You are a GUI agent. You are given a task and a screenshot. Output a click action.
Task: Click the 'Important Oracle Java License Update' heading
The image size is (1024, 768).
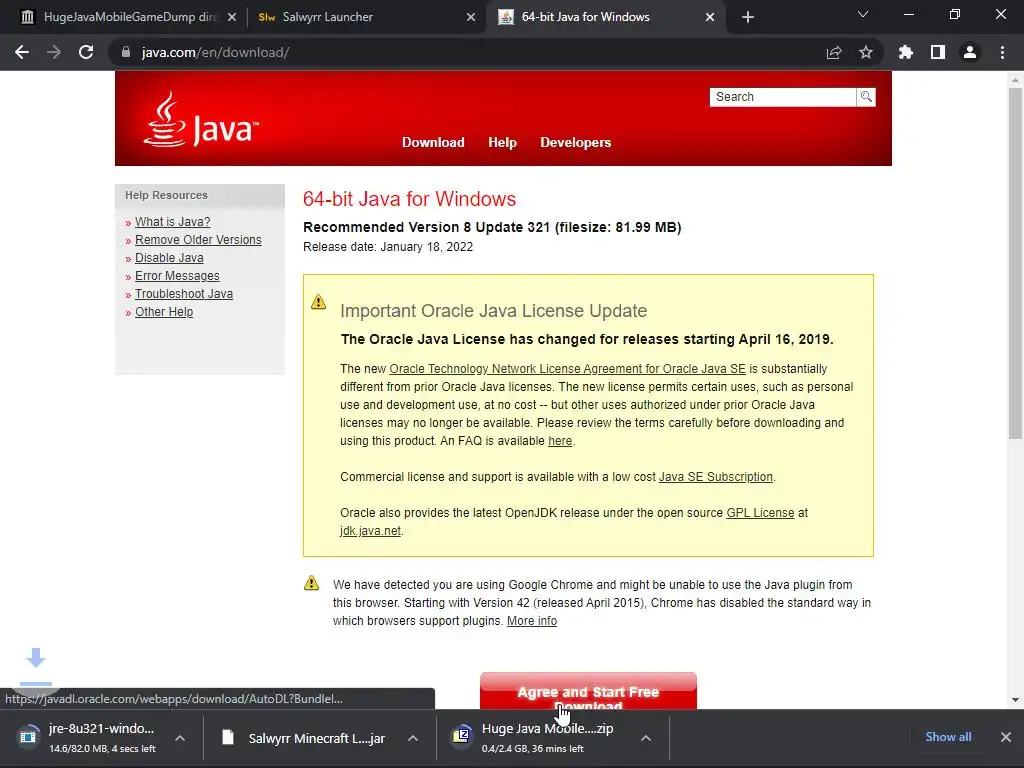(494, 310)
